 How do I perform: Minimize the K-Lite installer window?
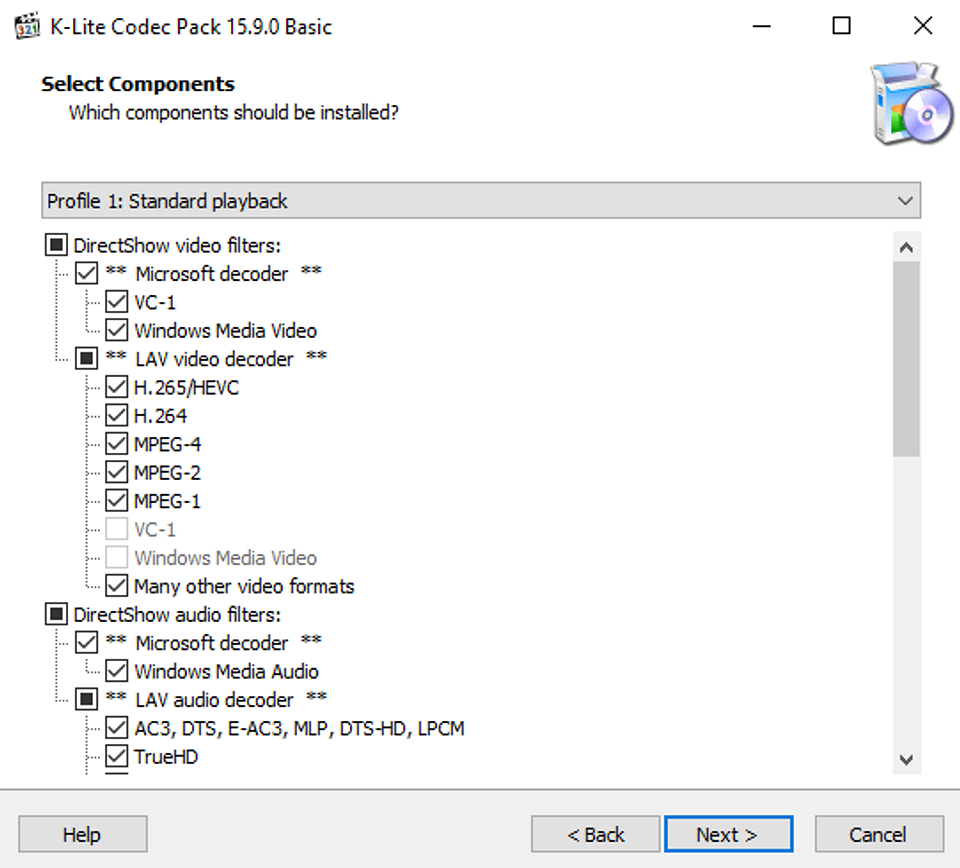pyautogui.click(x=761, y=26)
